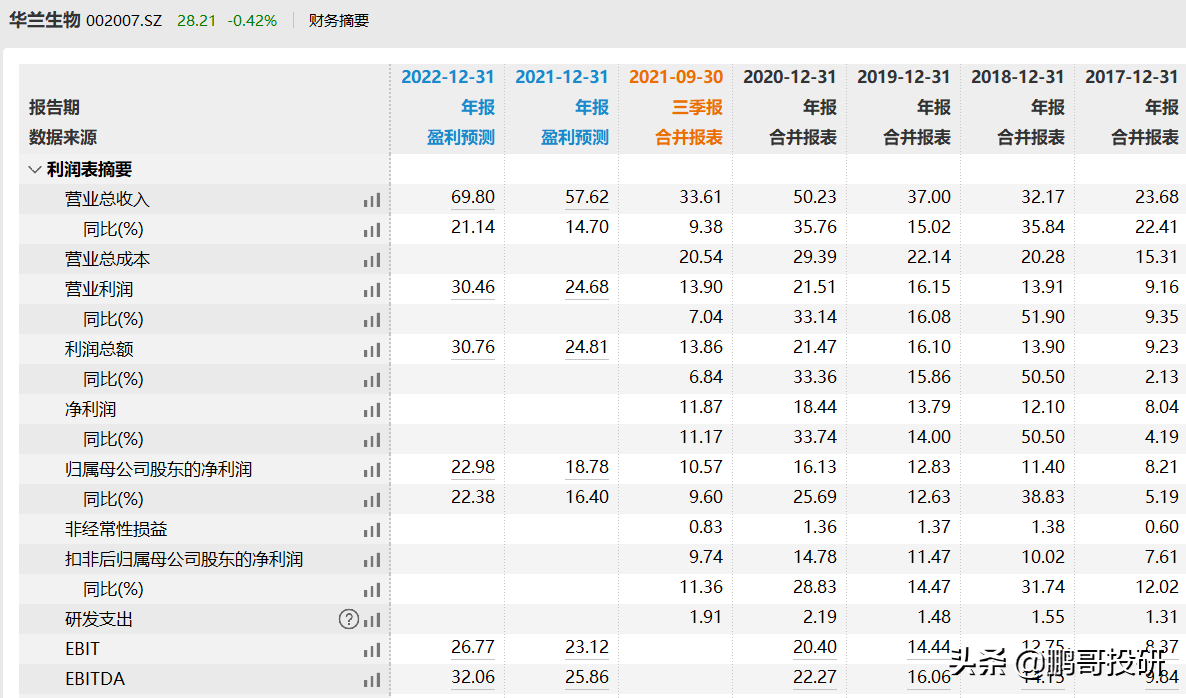
Task: Select the 2022-12-31 report column header
Action: tap(448, 77)
